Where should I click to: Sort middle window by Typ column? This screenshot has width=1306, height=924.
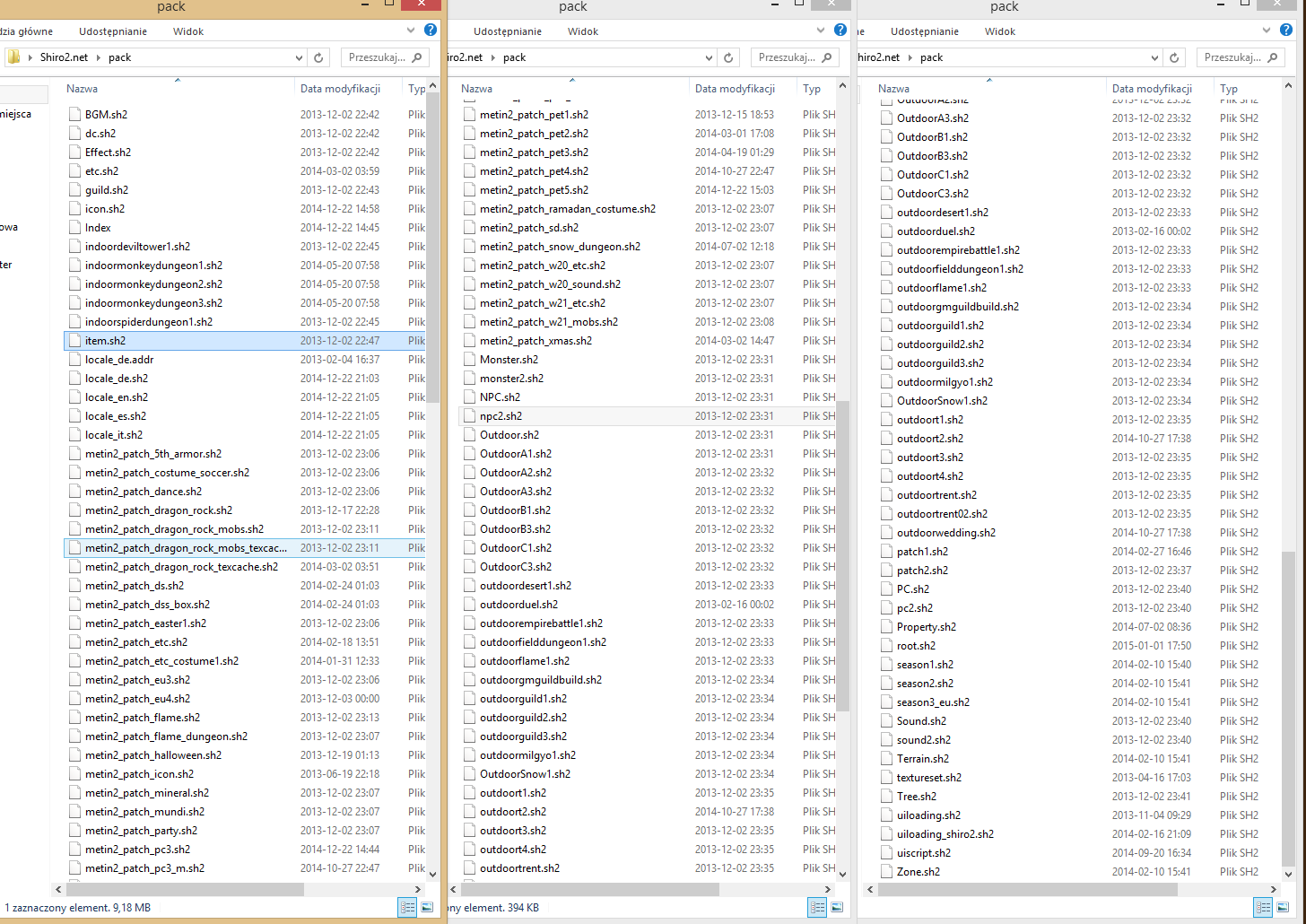coord(816,89)
